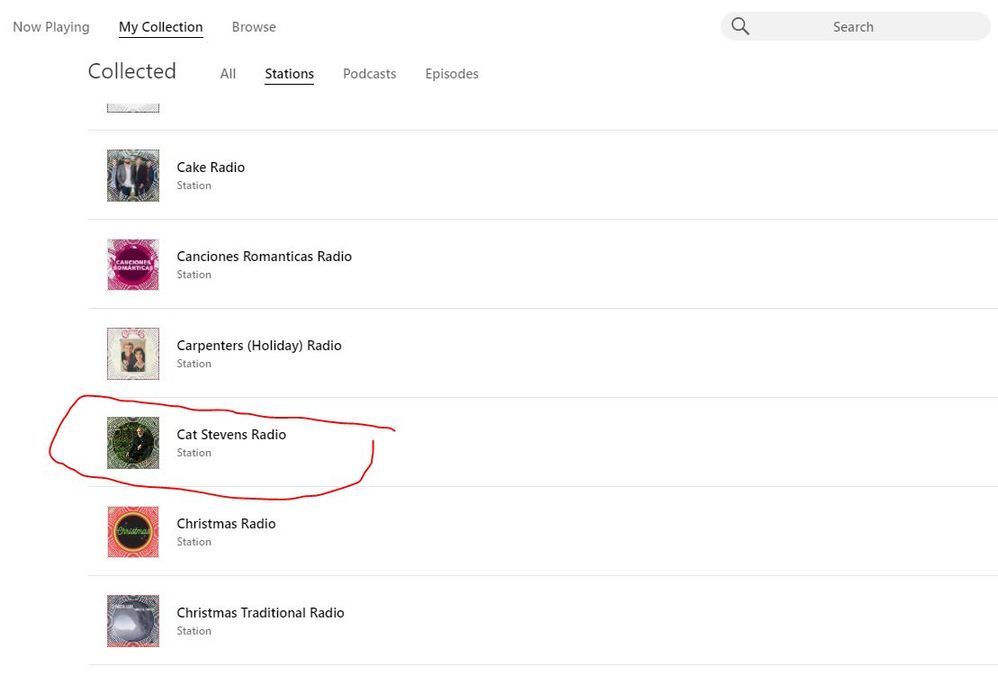998x677 pixels.
Task: Show All collected items
Action: point(228,74)
